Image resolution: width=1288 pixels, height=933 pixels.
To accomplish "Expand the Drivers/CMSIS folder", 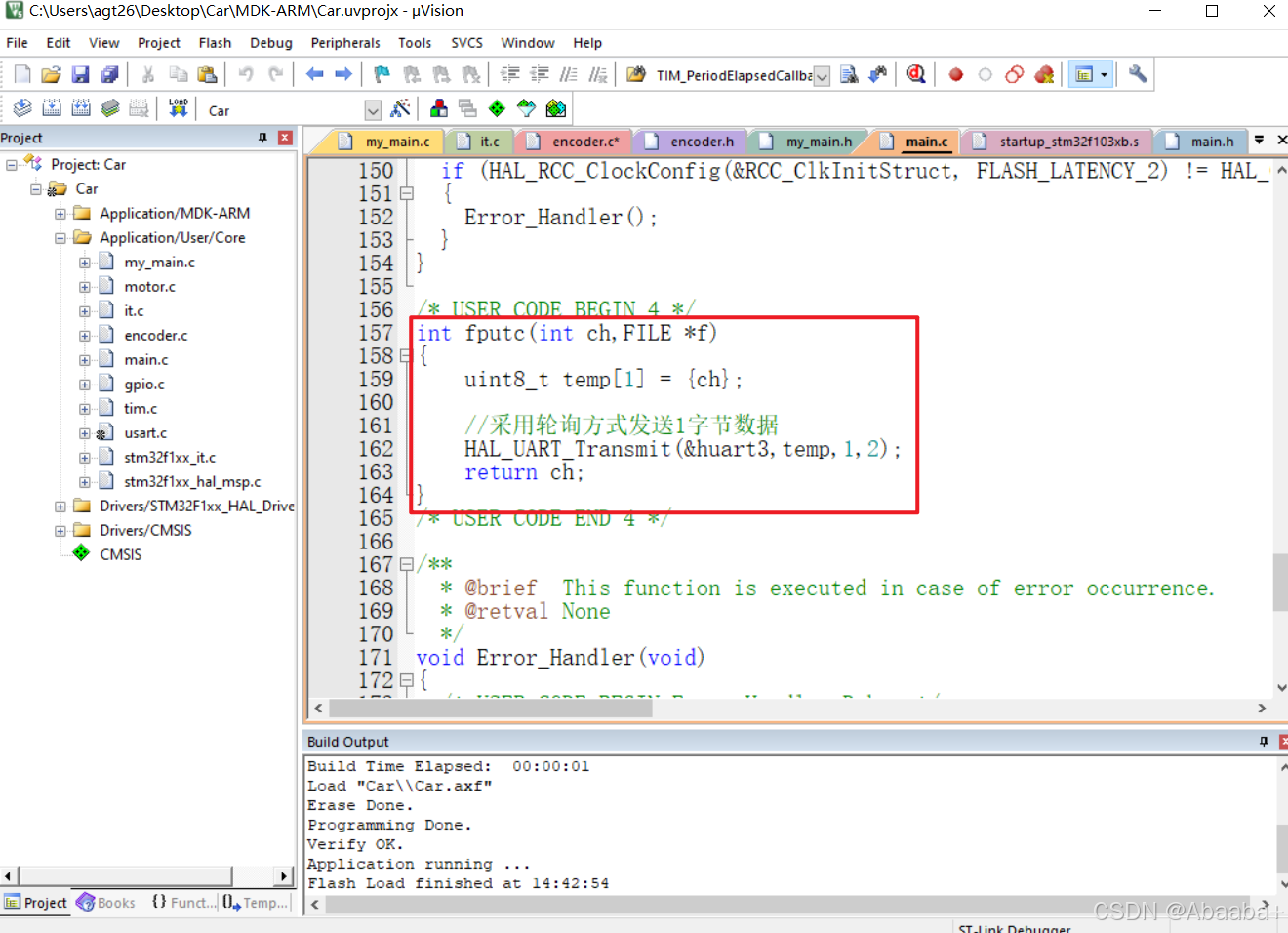I will point(60,531).
